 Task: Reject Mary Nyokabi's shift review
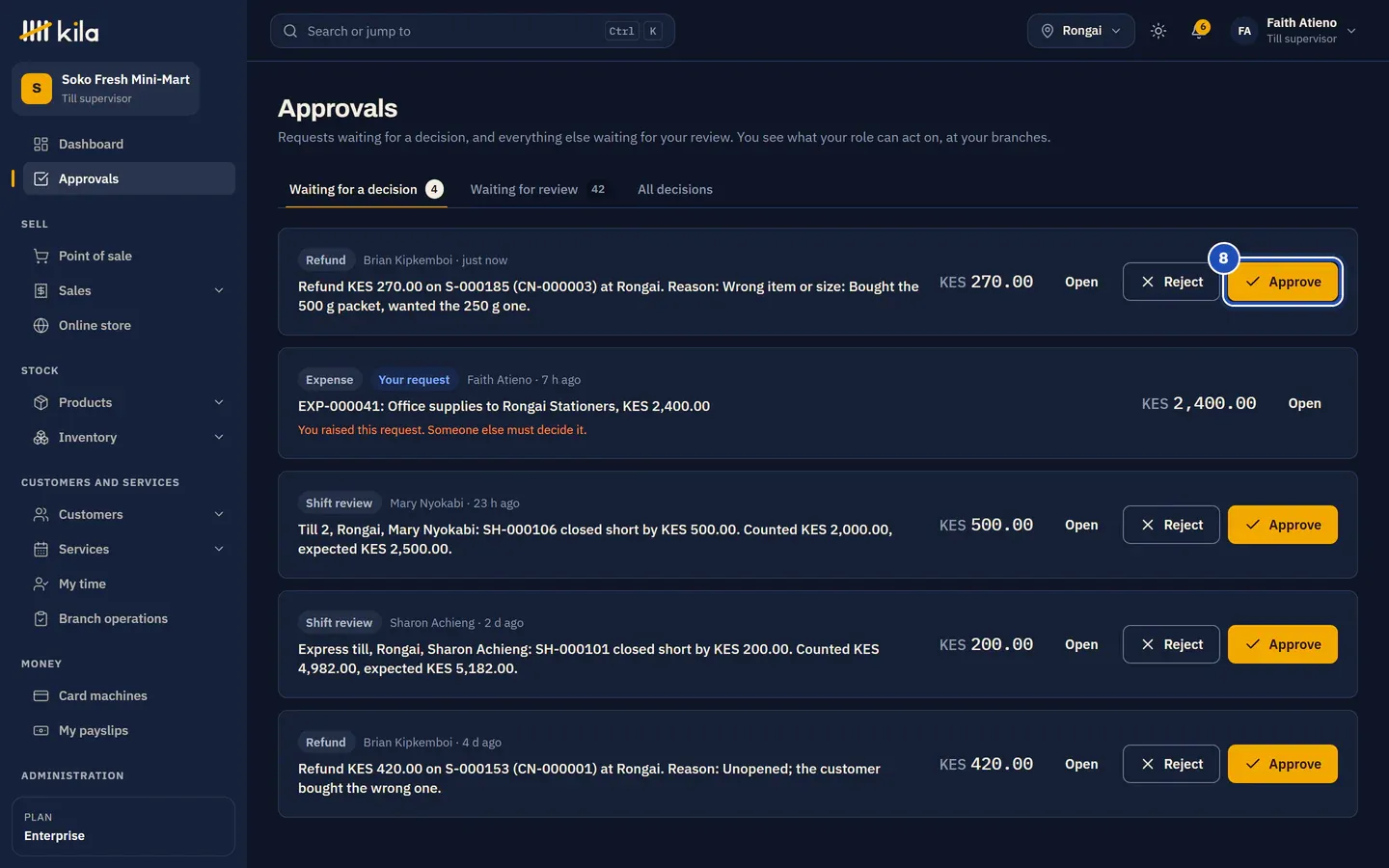(x=1171, y=525)
